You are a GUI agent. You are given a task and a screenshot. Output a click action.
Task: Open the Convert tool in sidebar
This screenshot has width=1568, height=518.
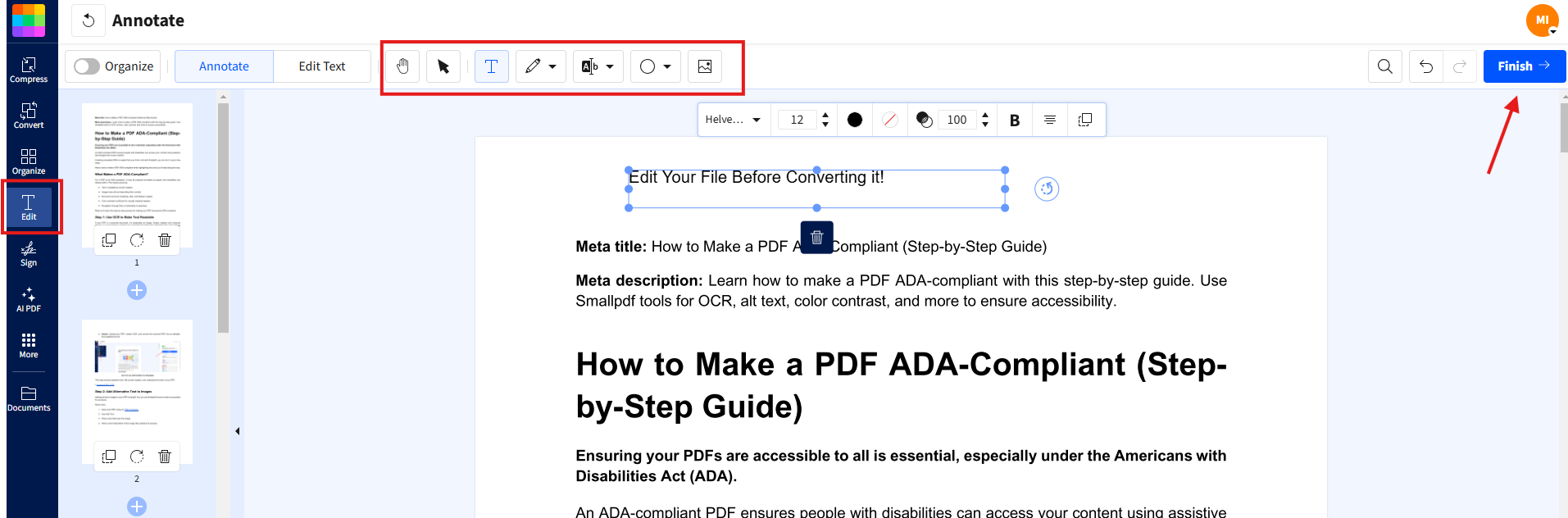pyautogui.click(x=29, y=116)
